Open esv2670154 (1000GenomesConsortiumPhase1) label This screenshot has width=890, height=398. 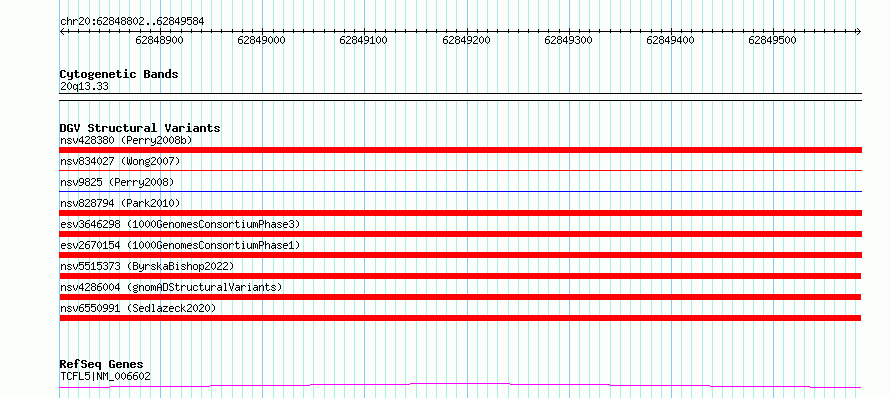[x=180, y=245]
